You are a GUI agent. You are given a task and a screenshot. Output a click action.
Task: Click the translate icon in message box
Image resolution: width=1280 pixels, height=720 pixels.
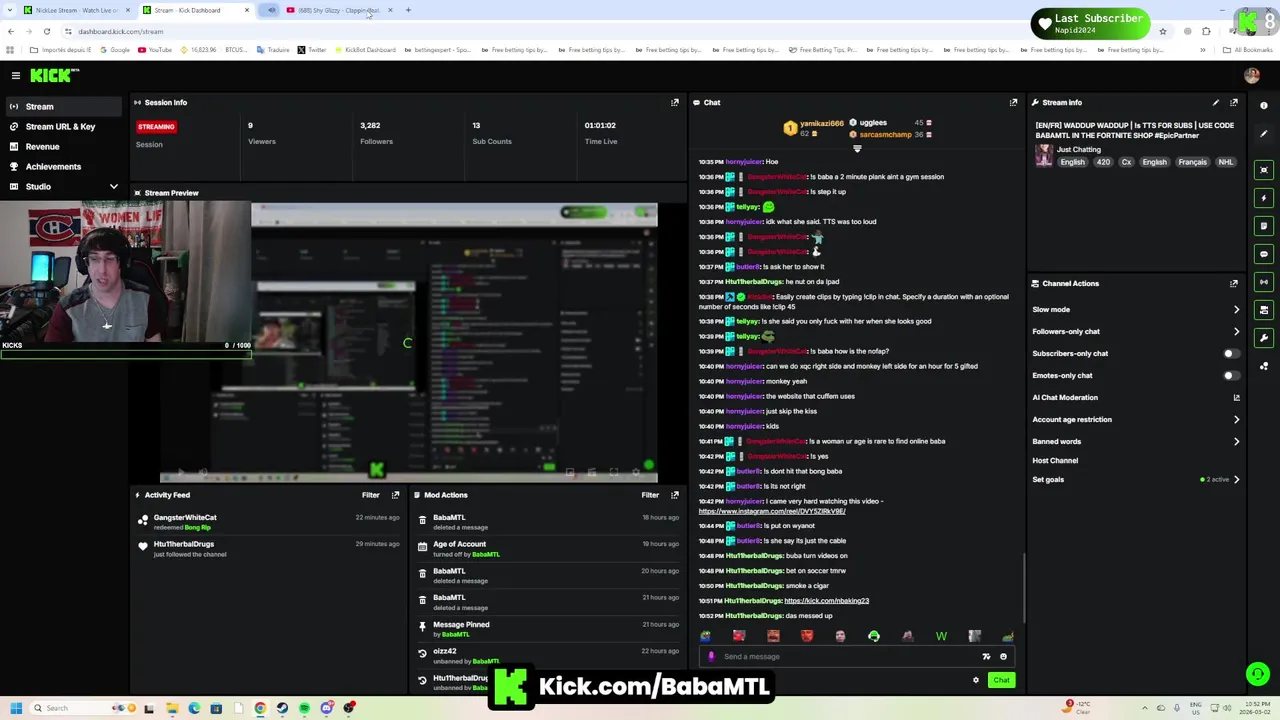[986, 657]
